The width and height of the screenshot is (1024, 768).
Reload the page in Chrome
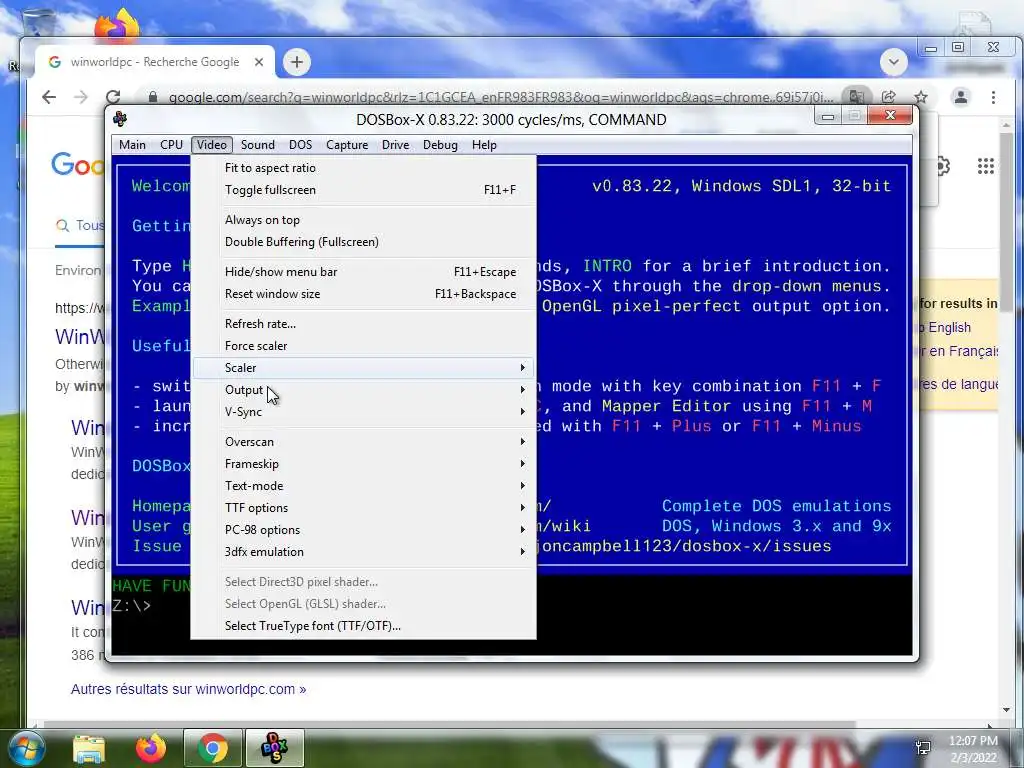[113, 97]
